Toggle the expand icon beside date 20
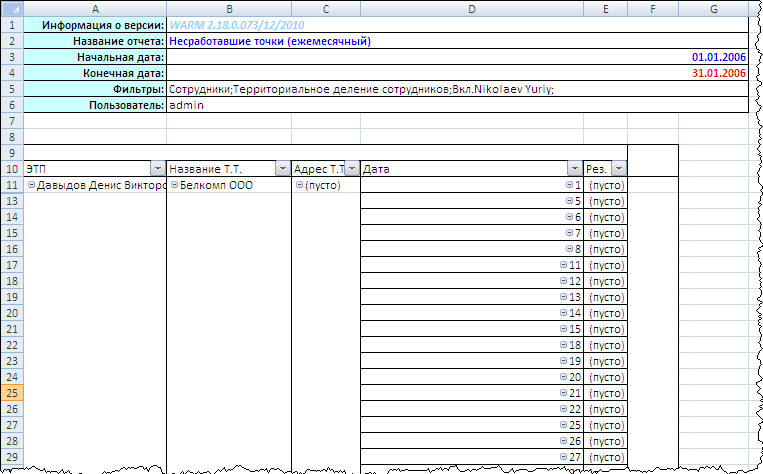Image resolution: width=763 pixels, height=474 pixels. point(563,377)
